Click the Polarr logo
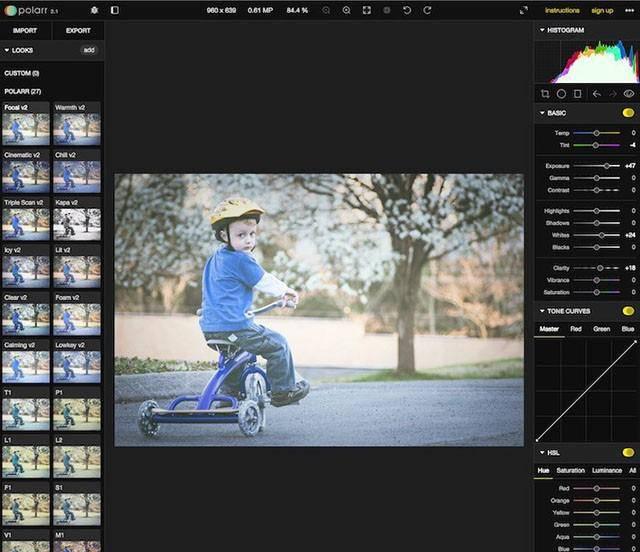 click(x=31, y=10)
